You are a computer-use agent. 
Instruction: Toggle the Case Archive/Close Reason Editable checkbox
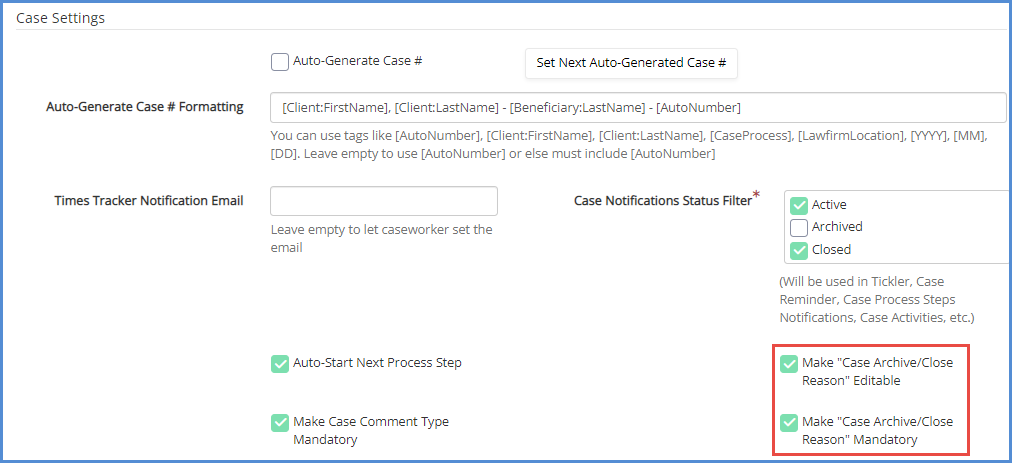pyautogui.click(x=789, y=364)
